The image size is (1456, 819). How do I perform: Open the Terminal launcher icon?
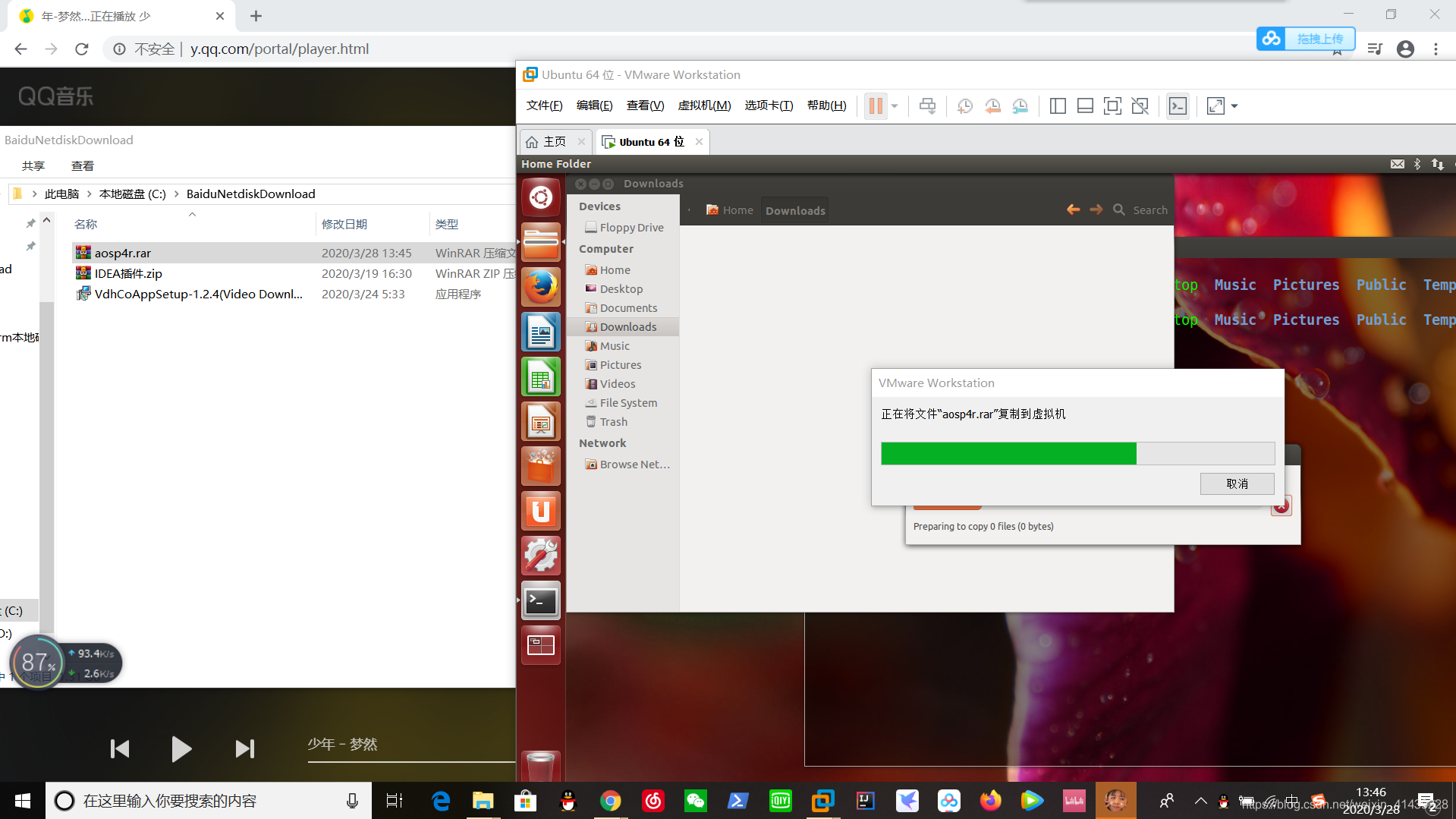(x=541, y=600)
